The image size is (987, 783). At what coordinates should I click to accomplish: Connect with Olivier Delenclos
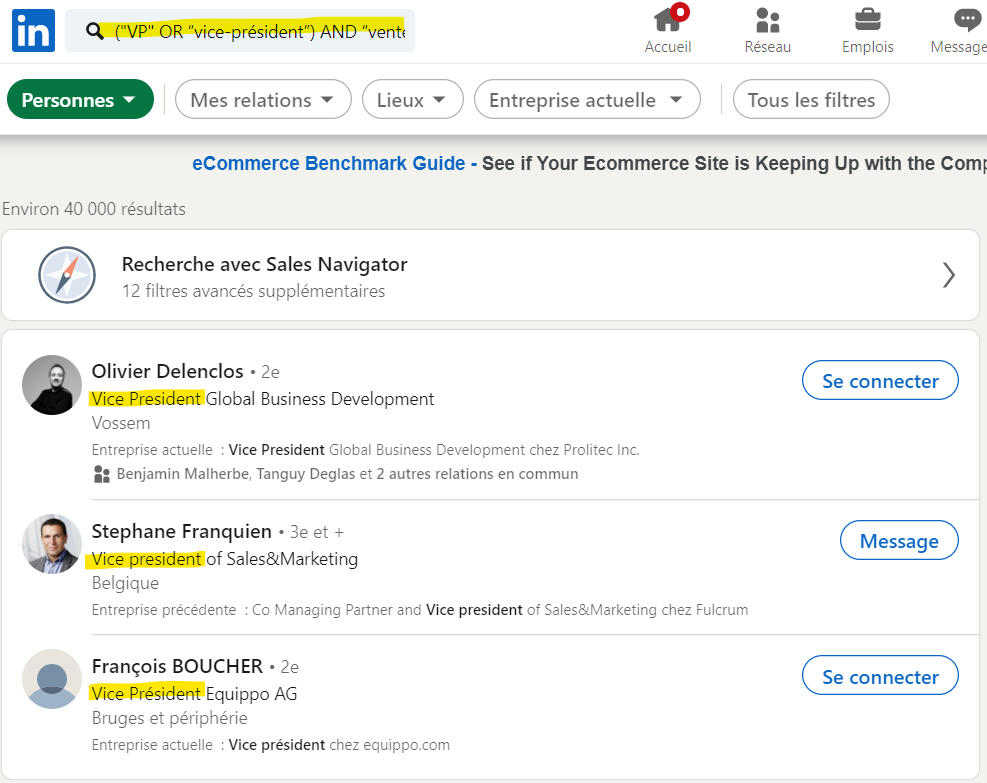click(x=880, y=380)
